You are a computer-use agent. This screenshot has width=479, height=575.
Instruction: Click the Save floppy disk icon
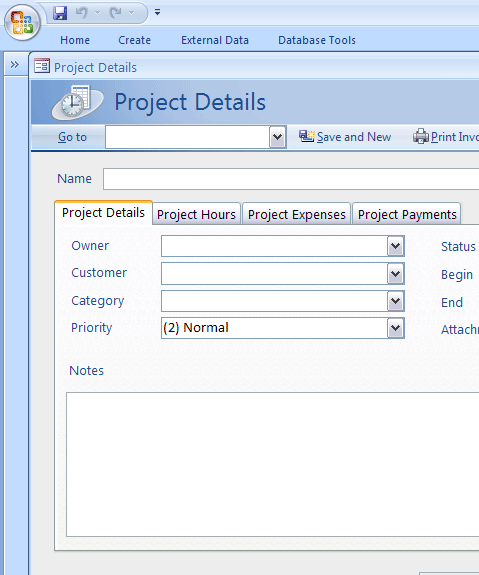tap(60, 13)
